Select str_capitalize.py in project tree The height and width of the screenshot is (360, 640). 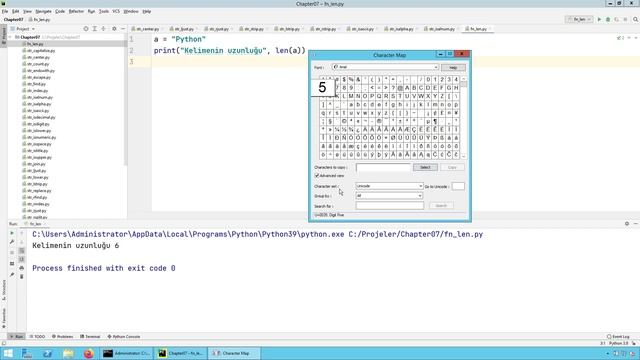click(x=41, y=51)
